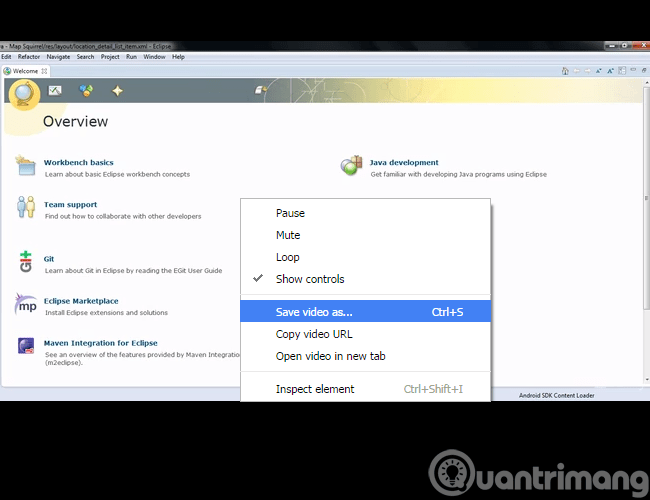Image resolution: width=650 pixels, height=500 pixels.
Task: Click the Overview globe icon
Action: tap(24, 94)
